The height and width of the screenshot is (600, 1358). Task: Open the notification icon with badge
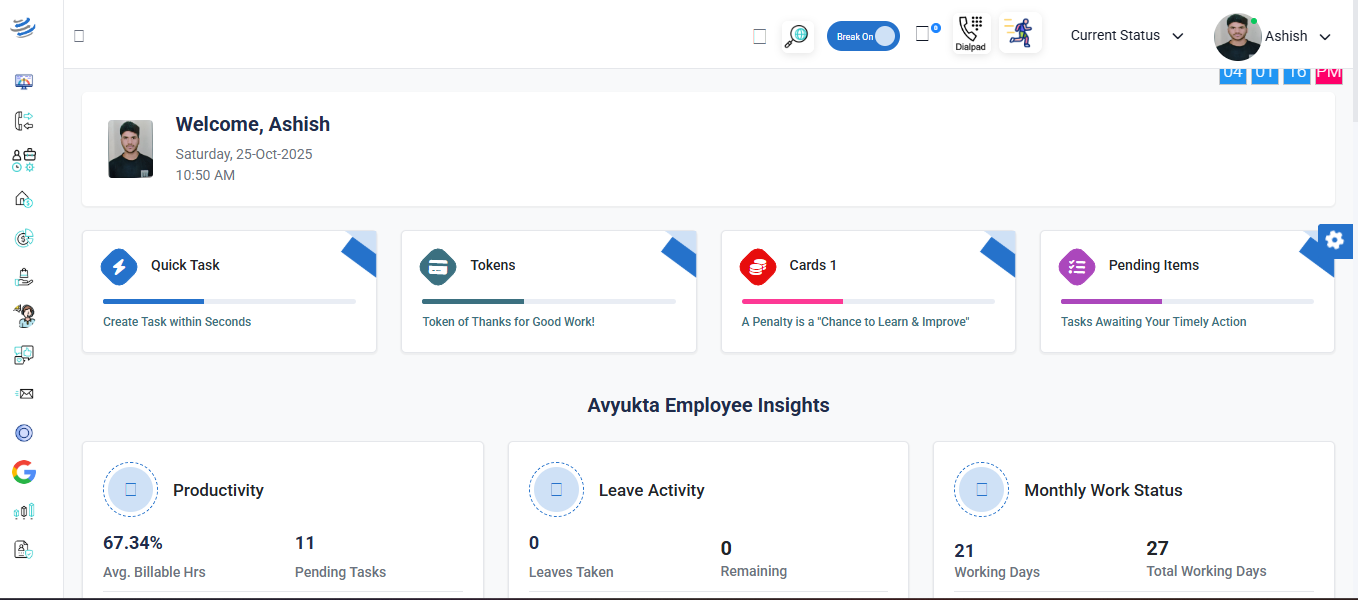[925, 34]
